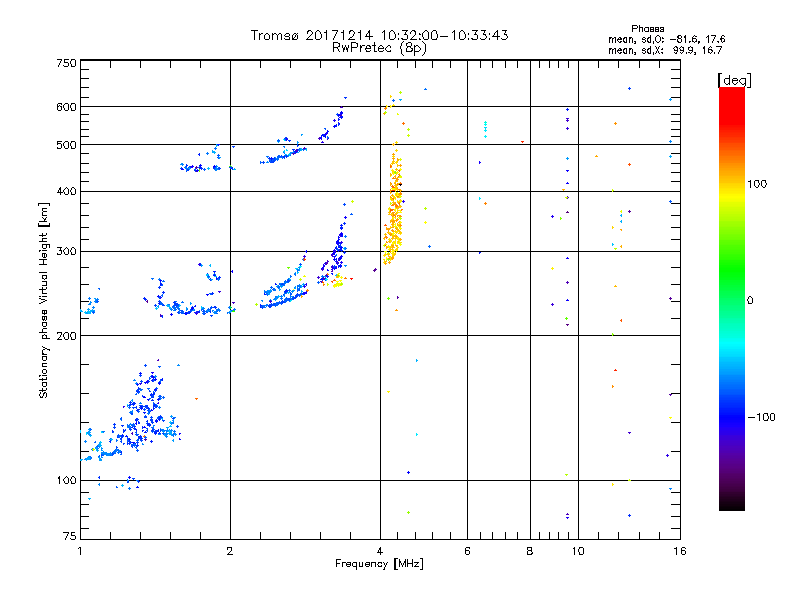This screenshot has height=600, width=800.
Task: Click the x-axis tick label '4'
Action: (x=380, y=551)
